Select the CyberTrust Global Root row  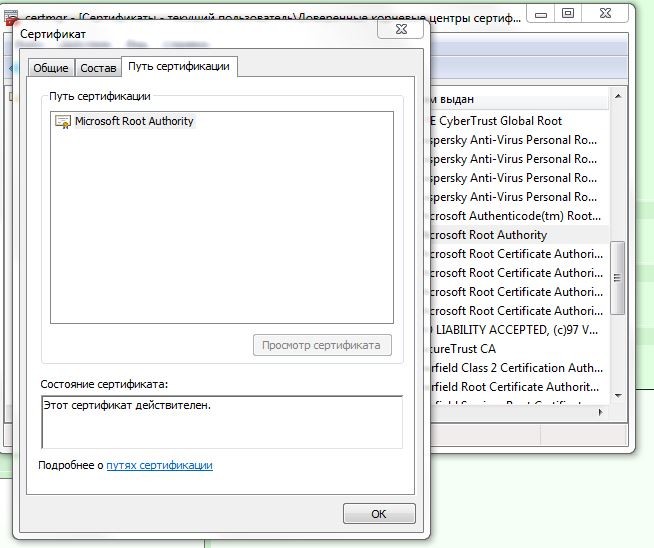pyautogui.click(x=519, y=121)
